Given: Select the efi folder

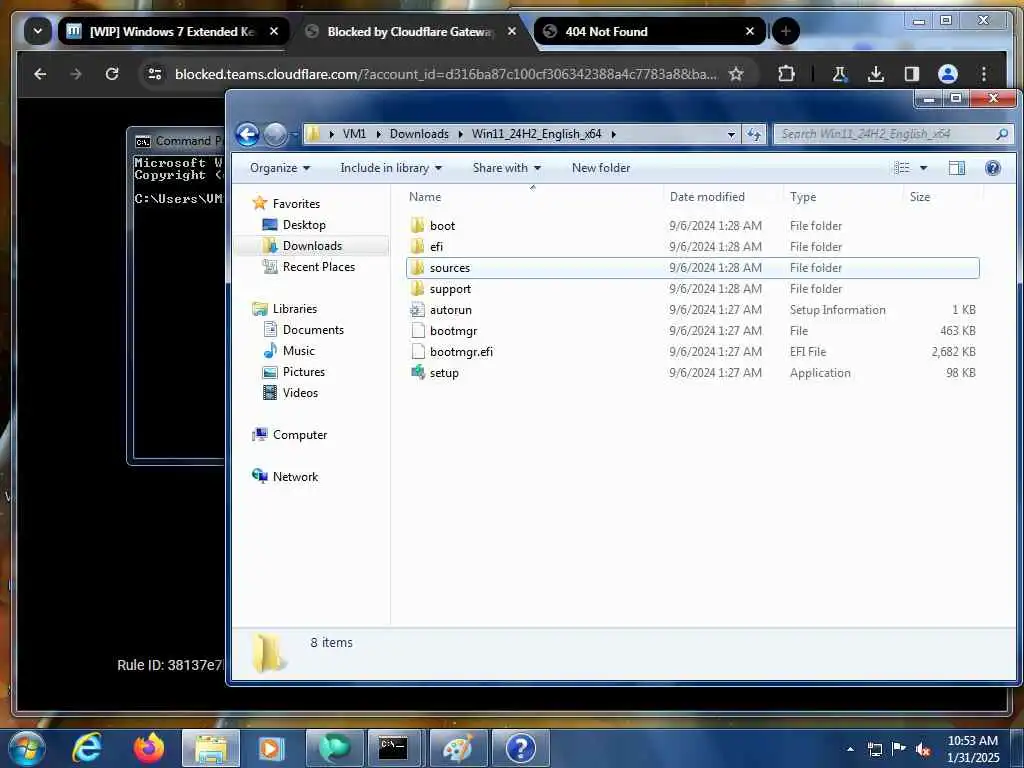Looking at the screenshot, I should click(693, 247).
